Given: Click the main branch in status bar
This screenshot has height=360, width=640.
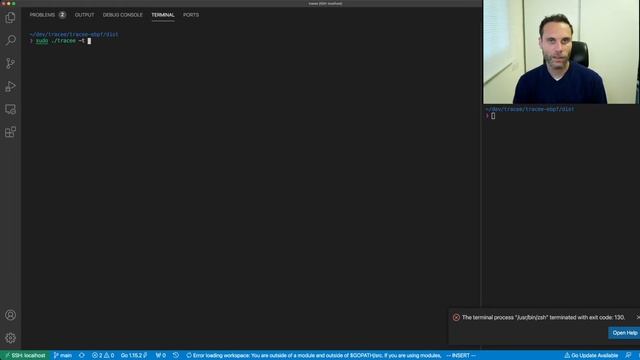Looking at the screenshot, I should coord(62,356).
